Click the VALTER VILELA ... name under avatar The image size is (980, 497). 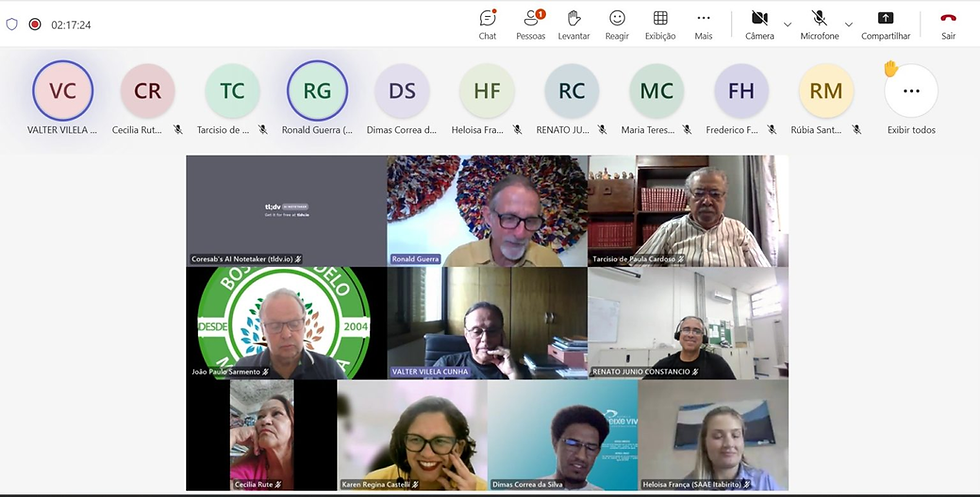click(62, 130)
